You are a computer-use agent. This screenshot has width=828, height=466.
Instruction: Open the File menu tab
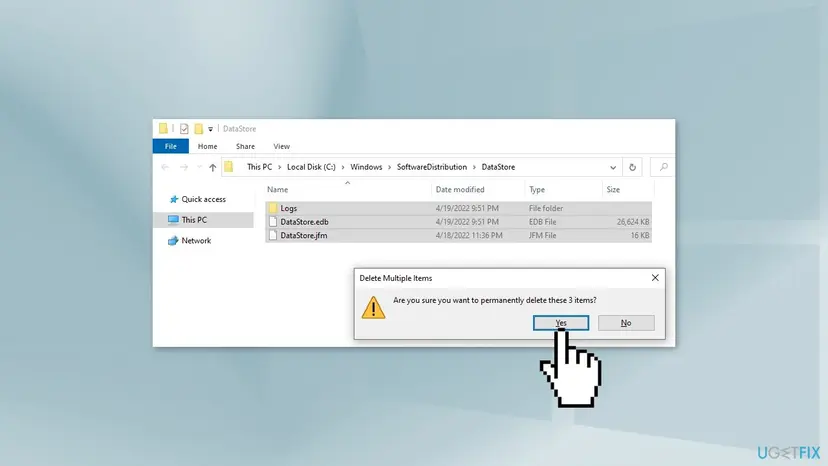click(171, 146)
